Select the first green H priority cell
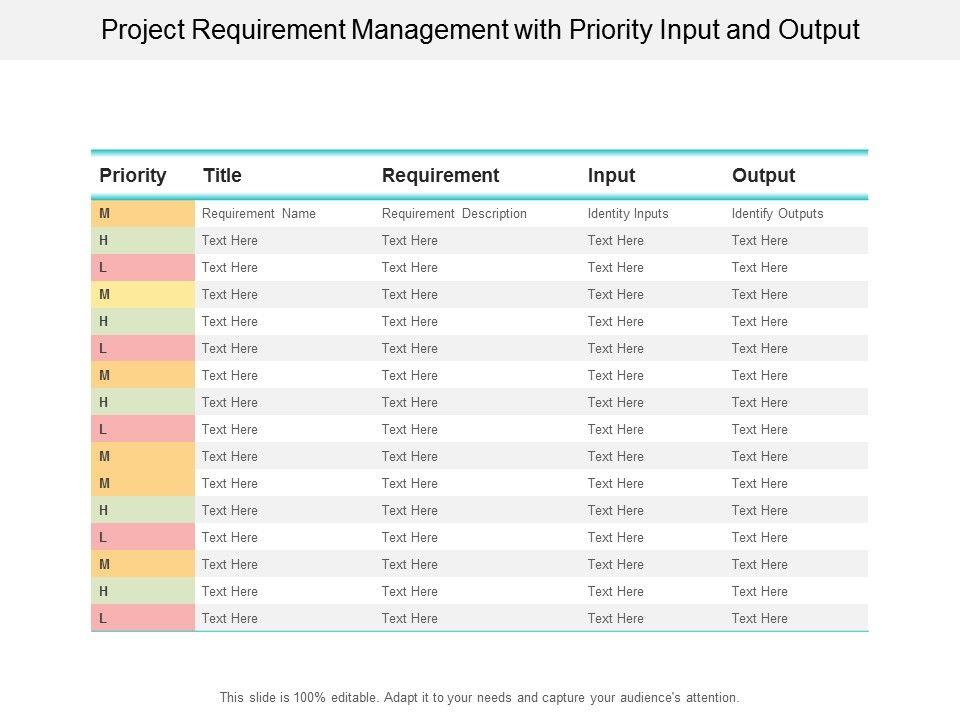 pyautogui.click(x=143, y=241)
